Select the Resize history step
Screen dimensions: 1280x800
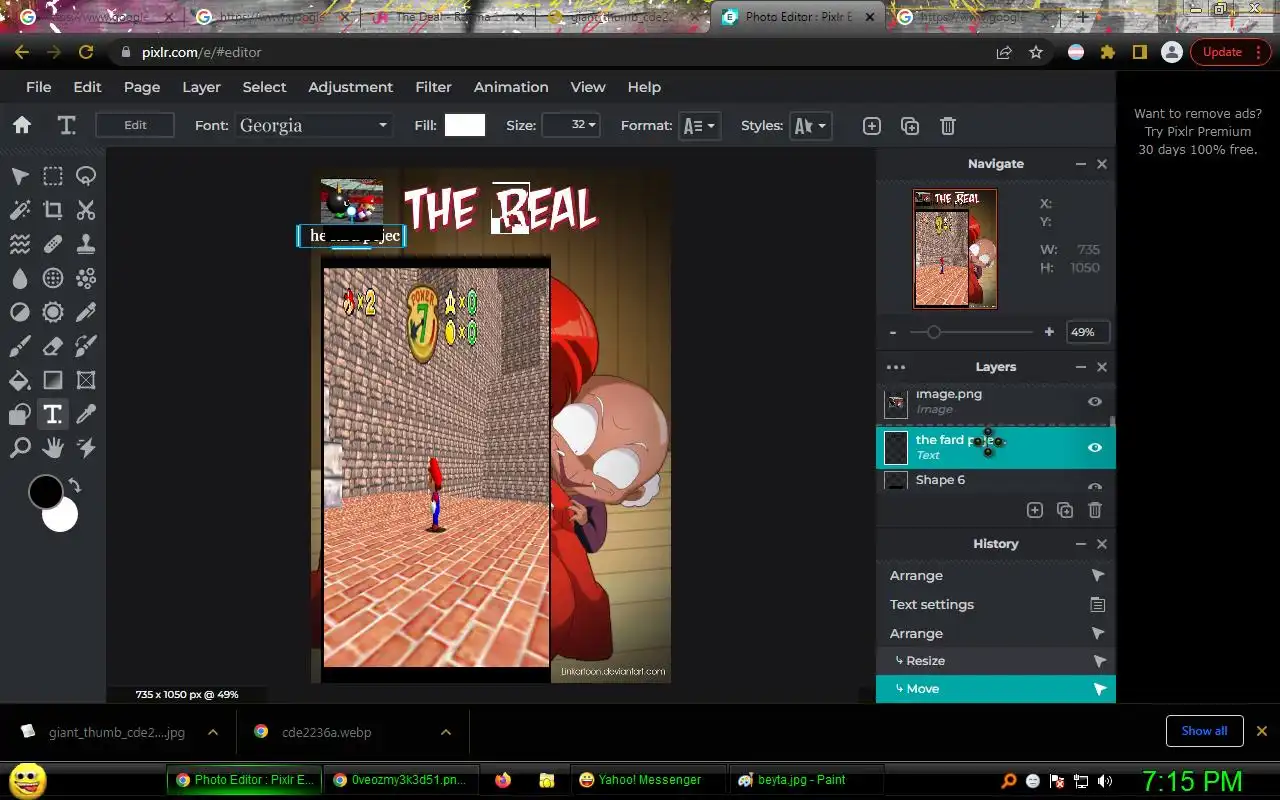pos(996,661)
